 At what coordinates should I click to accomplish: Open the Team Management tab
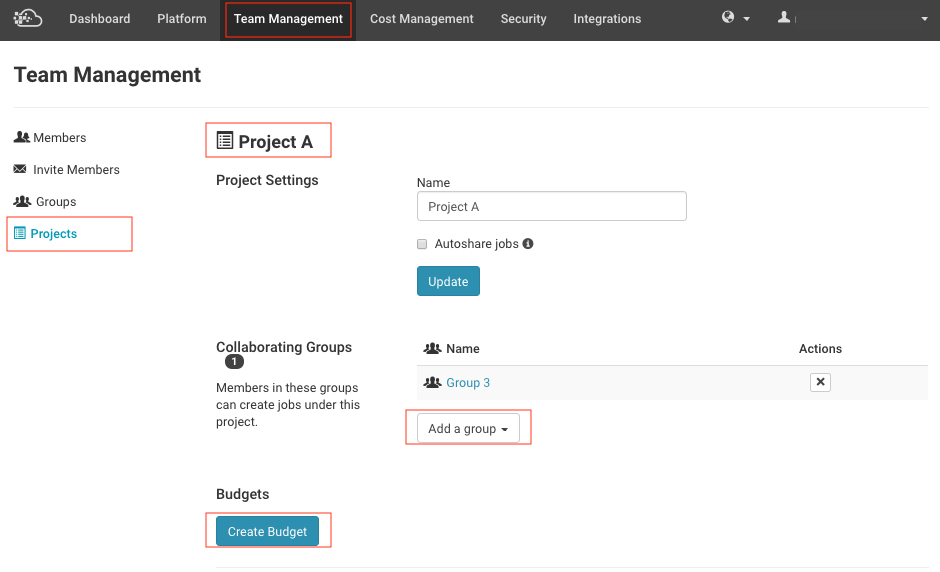click(288, 19)
